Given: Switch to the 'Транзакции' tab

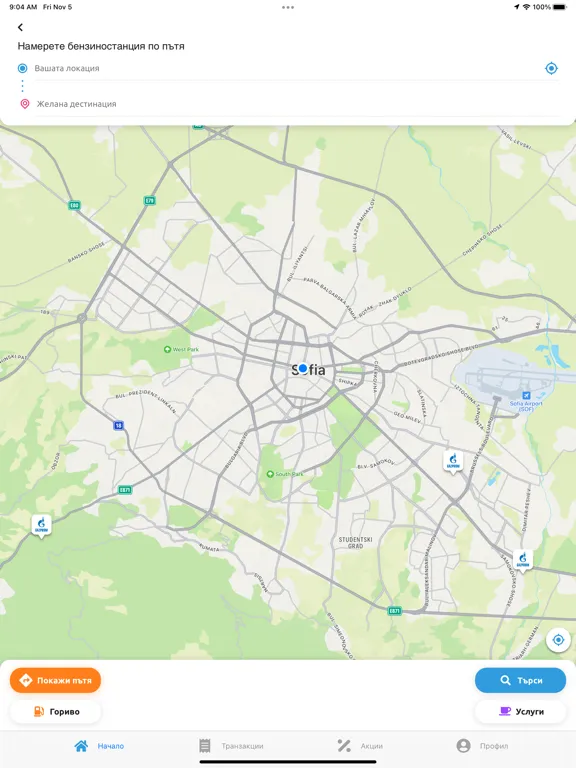Looking at the screenshot, I should click(x=231, y=745).
